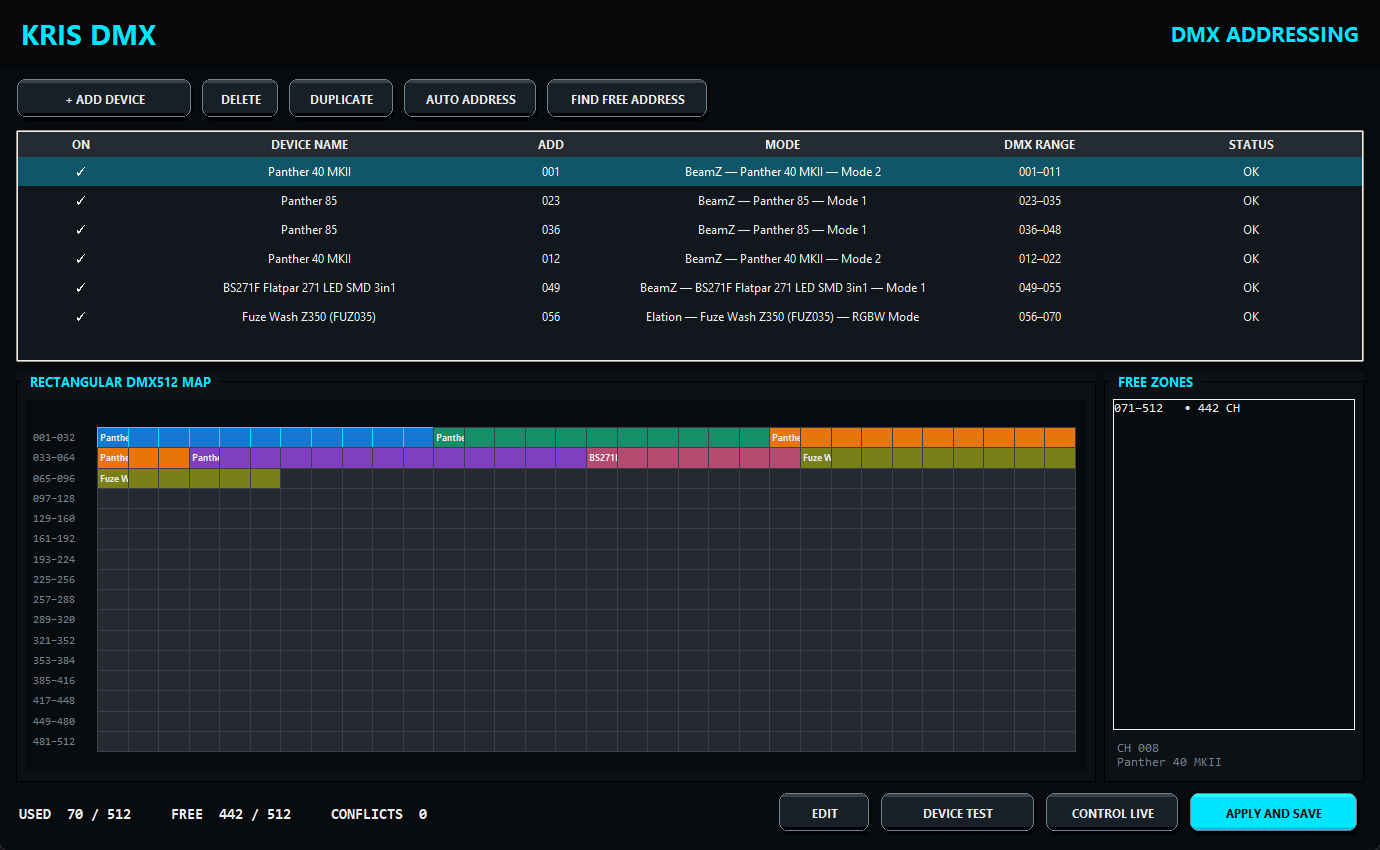Click DMX range 036–048
The height and width of the screenshot is (850, 1380).
[x=1040, y=230]
